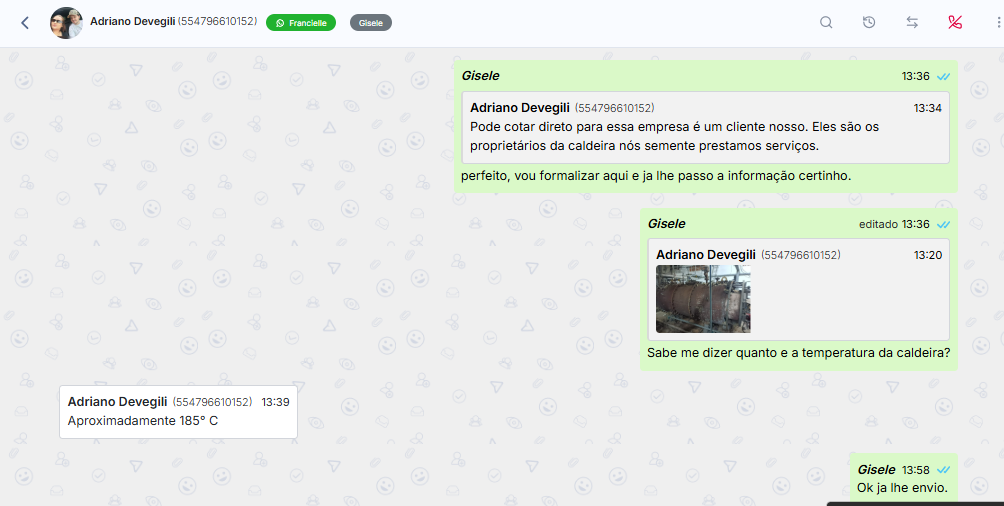
Task: Click the quoted message about 'Pode cotar direto'
Action: [704, 127]
